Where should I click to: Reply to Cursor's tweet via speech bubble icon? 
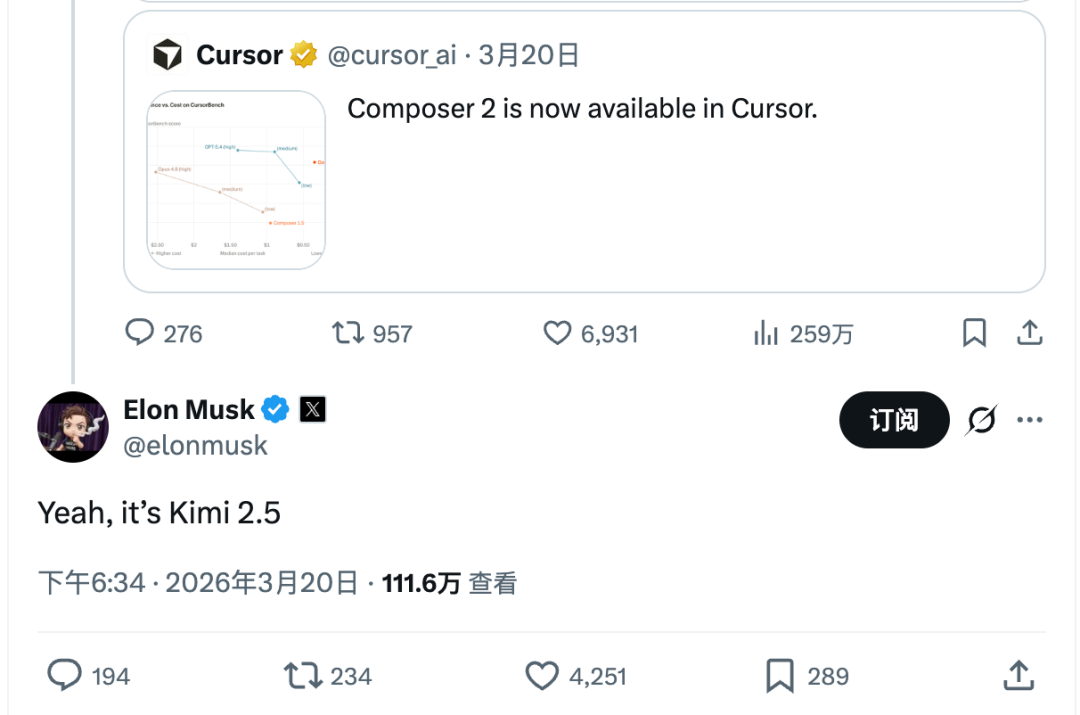(140, 333)
